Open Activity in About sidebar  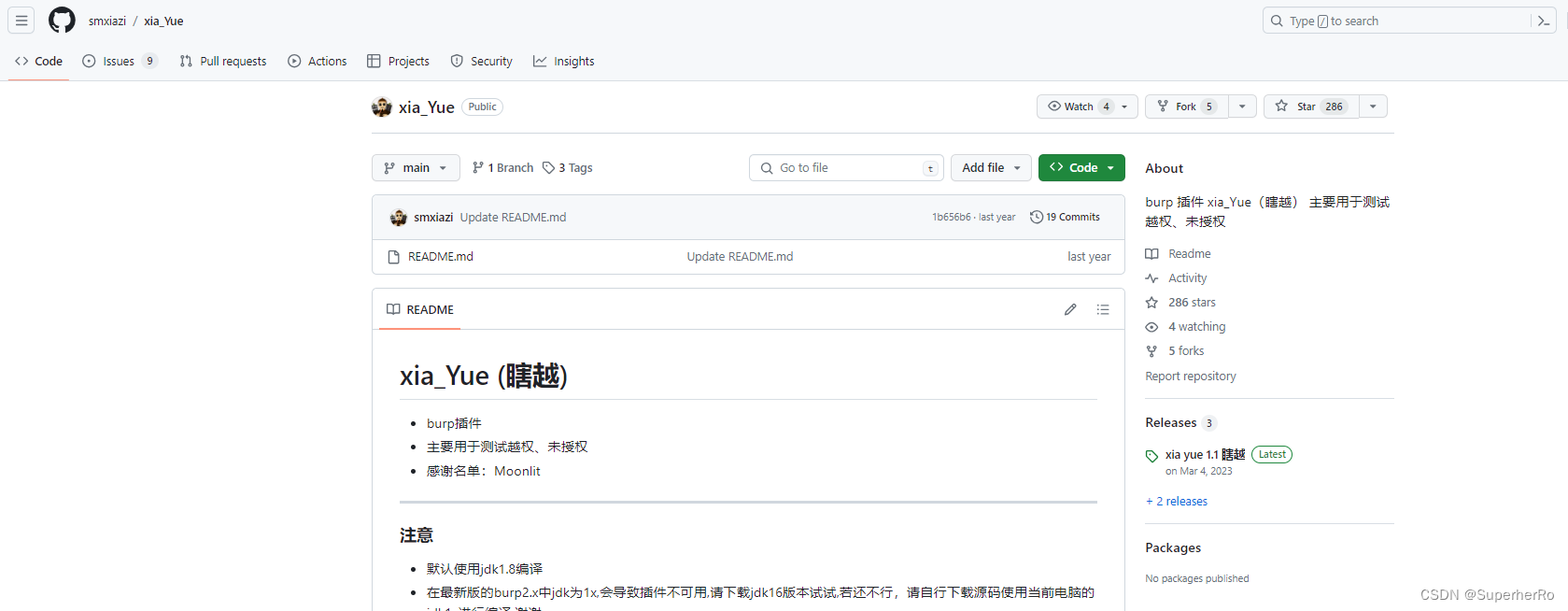coord(1177,278)
